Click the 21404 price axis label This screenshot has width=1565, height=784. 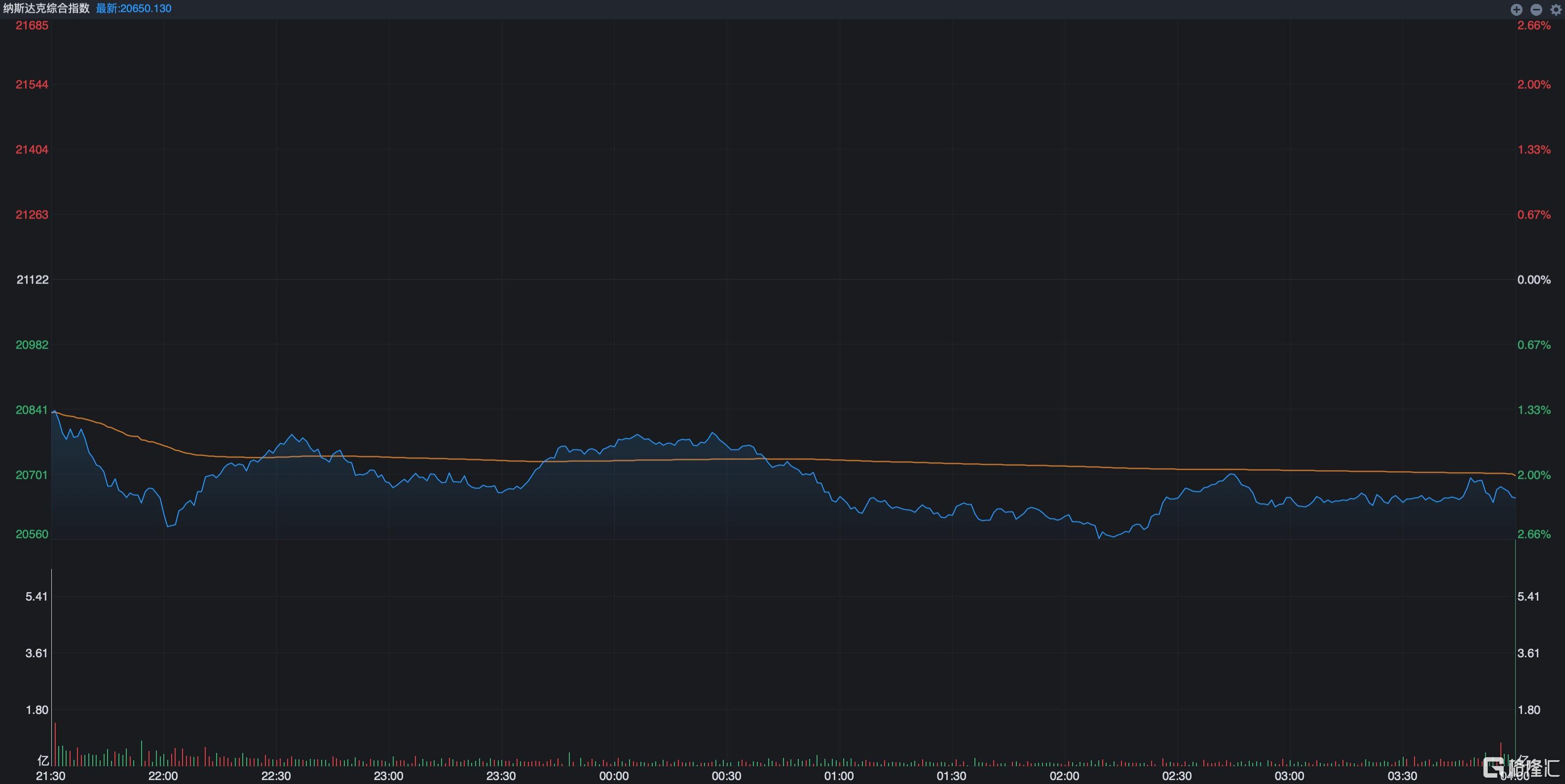coord(32,149)
